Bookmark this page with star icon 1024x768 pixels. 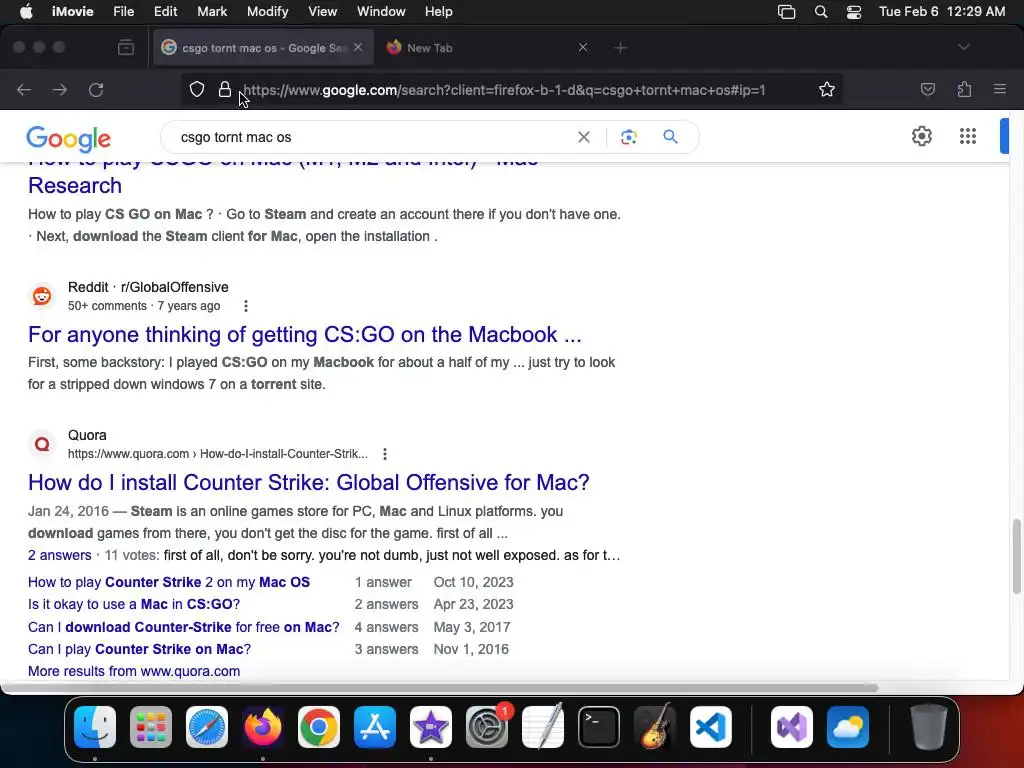827,89
